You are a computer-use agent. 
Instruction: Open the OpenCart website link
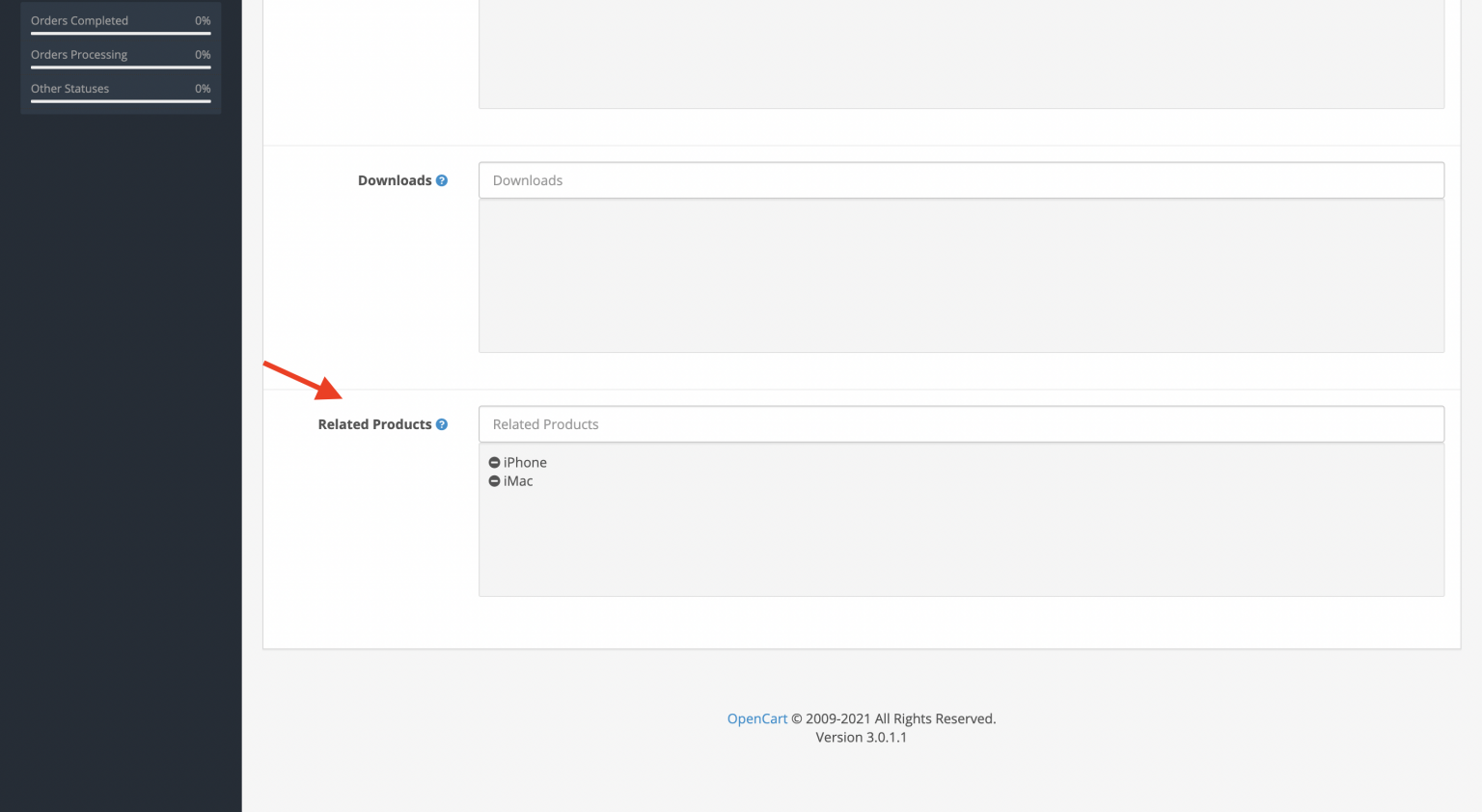[x=757, y=718]
